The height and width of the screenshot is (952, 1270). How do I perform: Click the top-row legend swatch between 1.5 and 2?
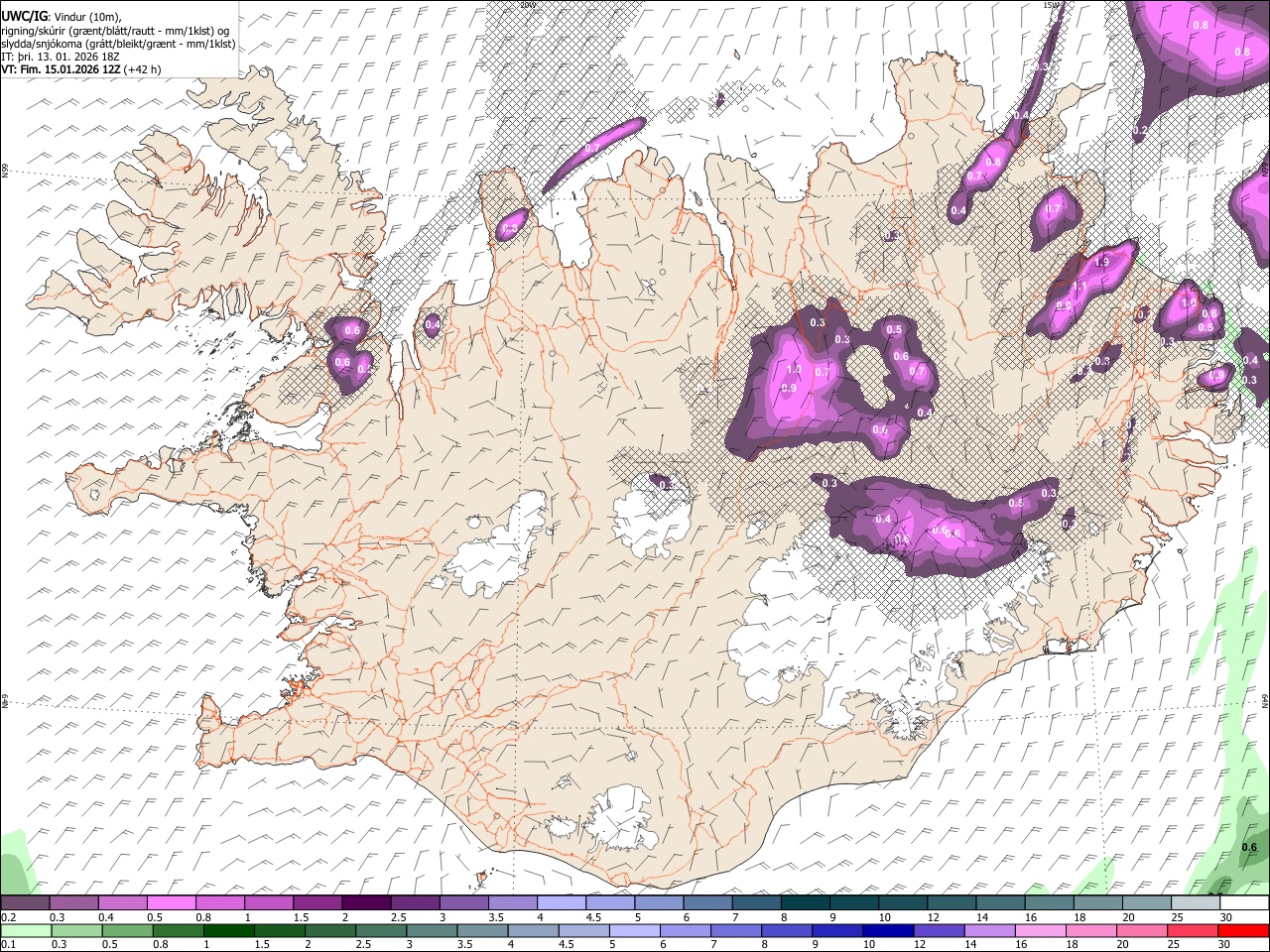317,903
